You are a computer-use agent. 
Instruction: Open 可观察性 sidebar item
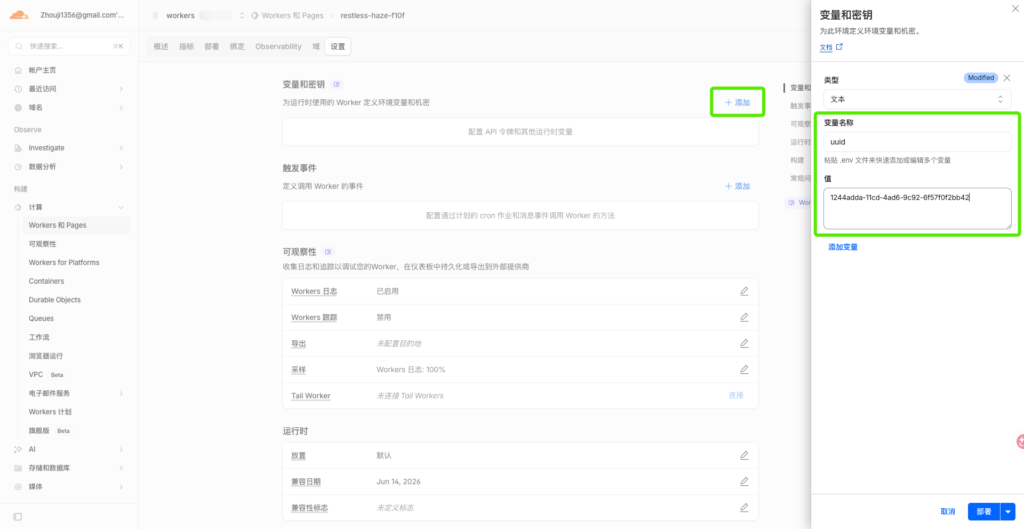tap(42, 244)
